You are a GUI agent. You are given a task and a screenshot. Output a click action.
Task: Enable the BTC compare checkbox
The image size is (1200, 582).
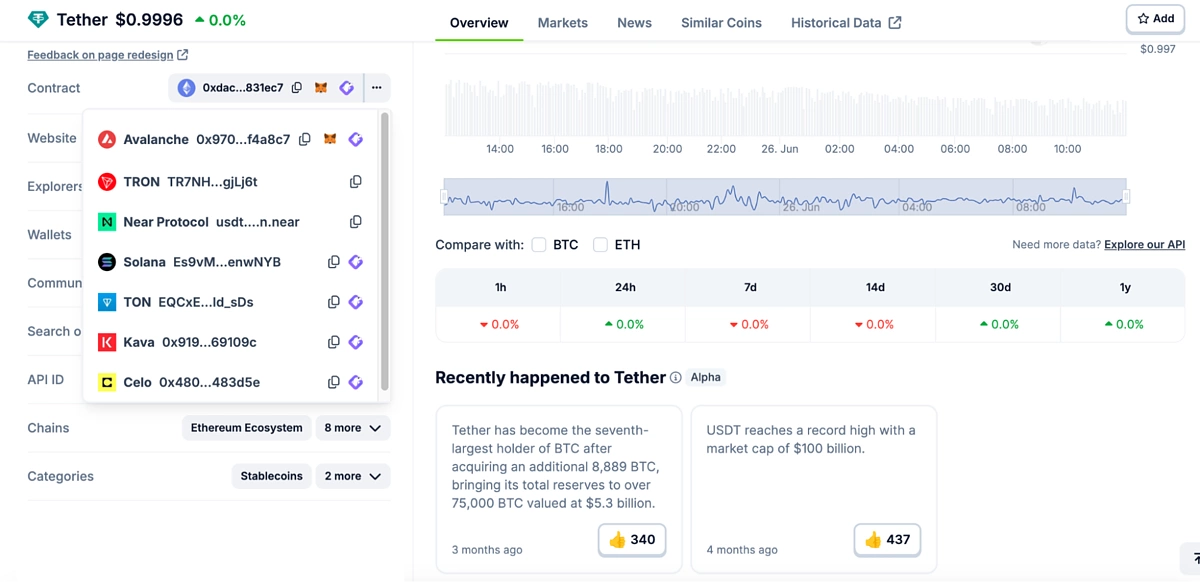tap(539, 245)
